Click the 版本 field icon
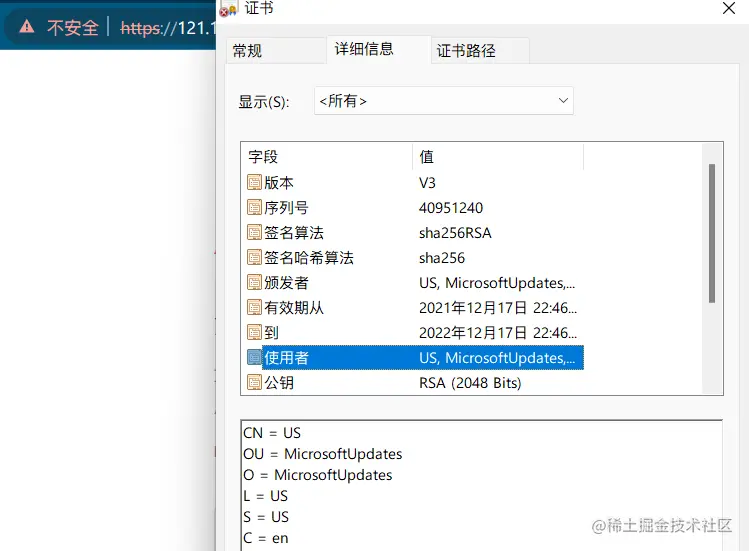 [255, 182]
